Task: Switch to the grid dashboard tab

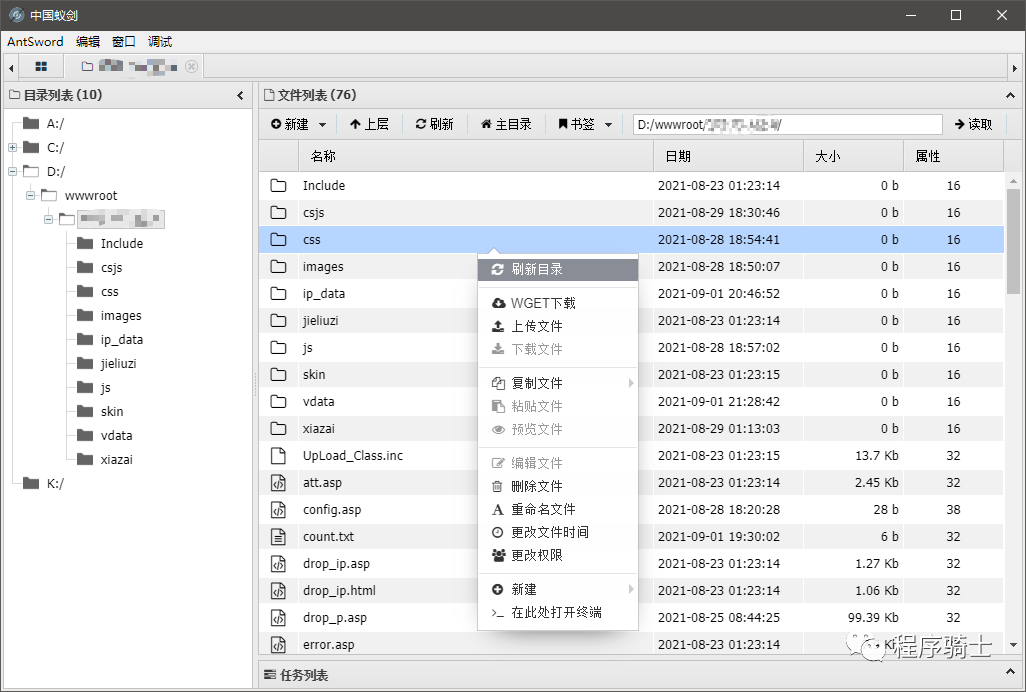Action: click(x=40, y=65)
